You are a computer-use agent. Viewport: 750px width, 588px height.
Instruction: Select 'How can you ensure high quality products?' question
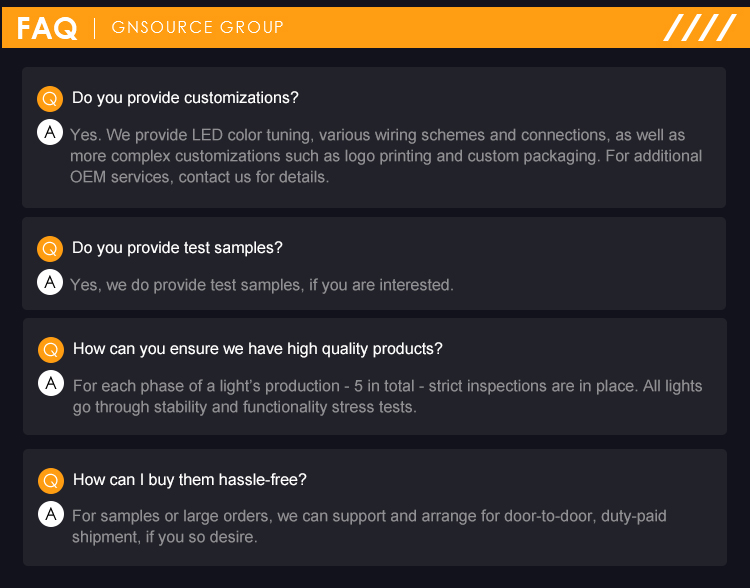(258, 349)
